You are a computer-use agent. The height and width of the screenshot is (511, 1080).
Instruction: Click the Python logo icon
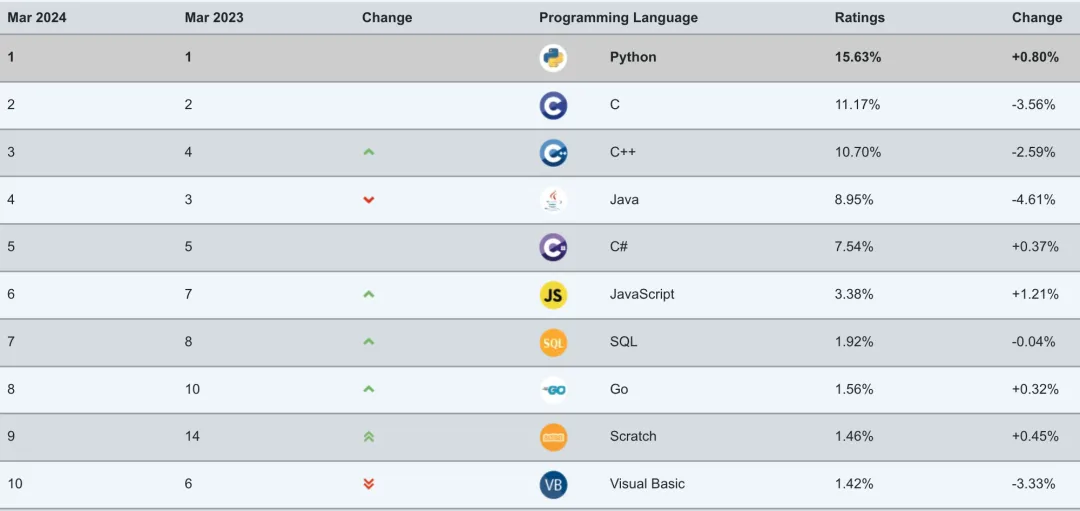tap(553, 58)
